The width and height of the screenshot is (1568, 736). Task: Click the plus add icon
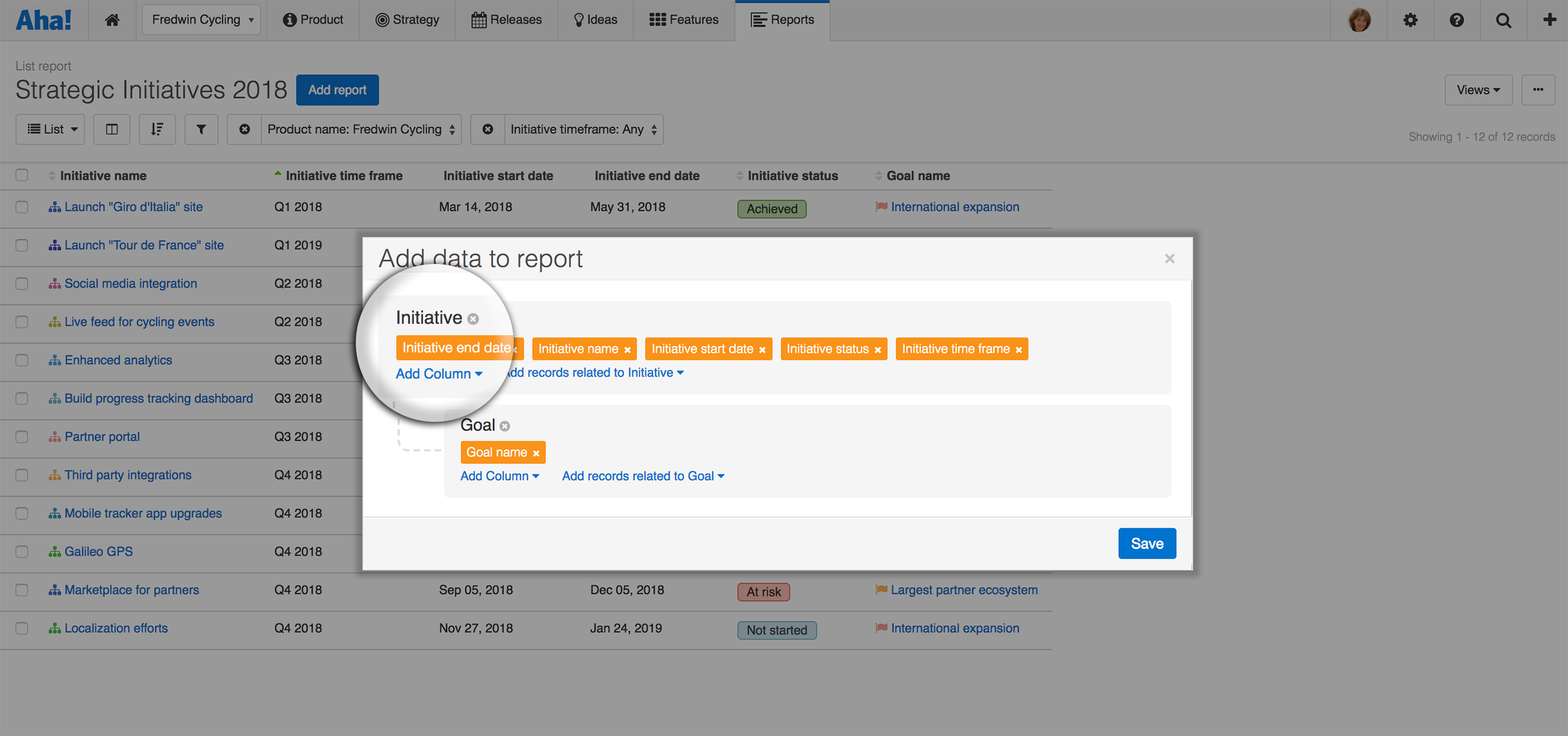tap(1549, 20)
